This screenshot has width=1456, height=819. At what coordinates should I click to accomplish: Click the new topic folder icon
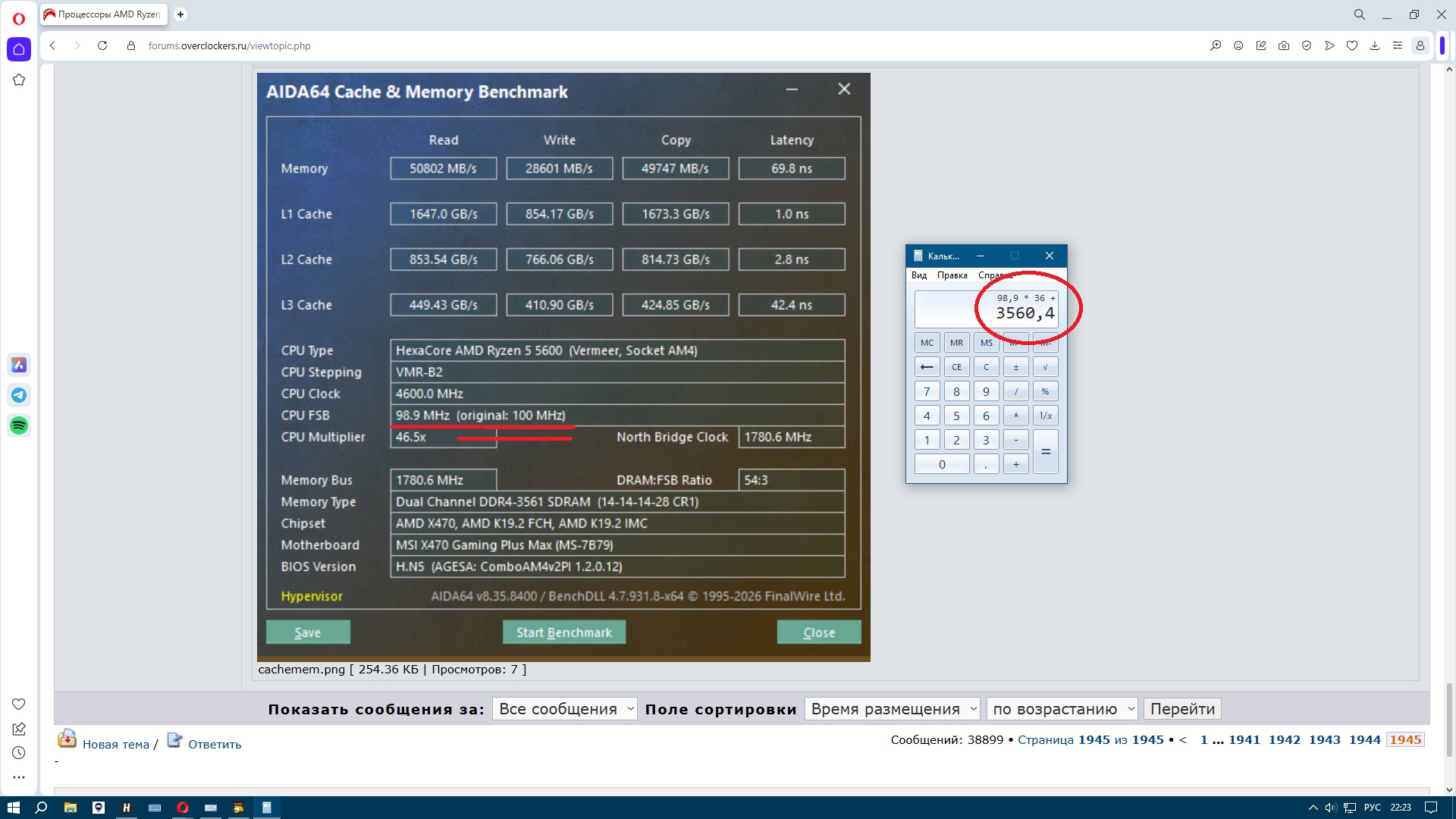point(67,739)
